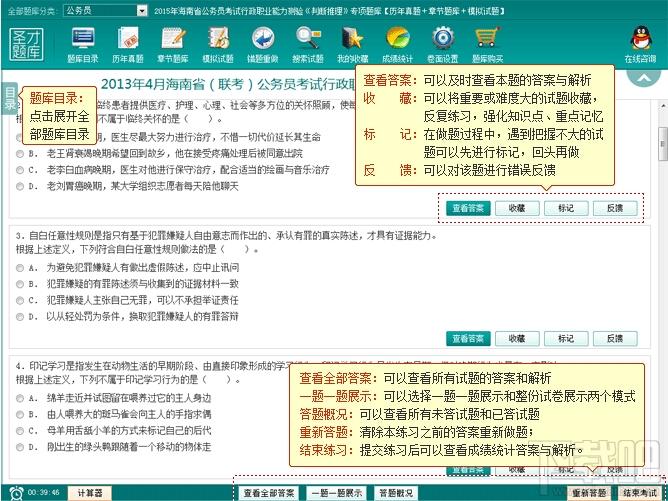
Task: Select option D 老刘胃癌晚期 answer
Action: 20,185
